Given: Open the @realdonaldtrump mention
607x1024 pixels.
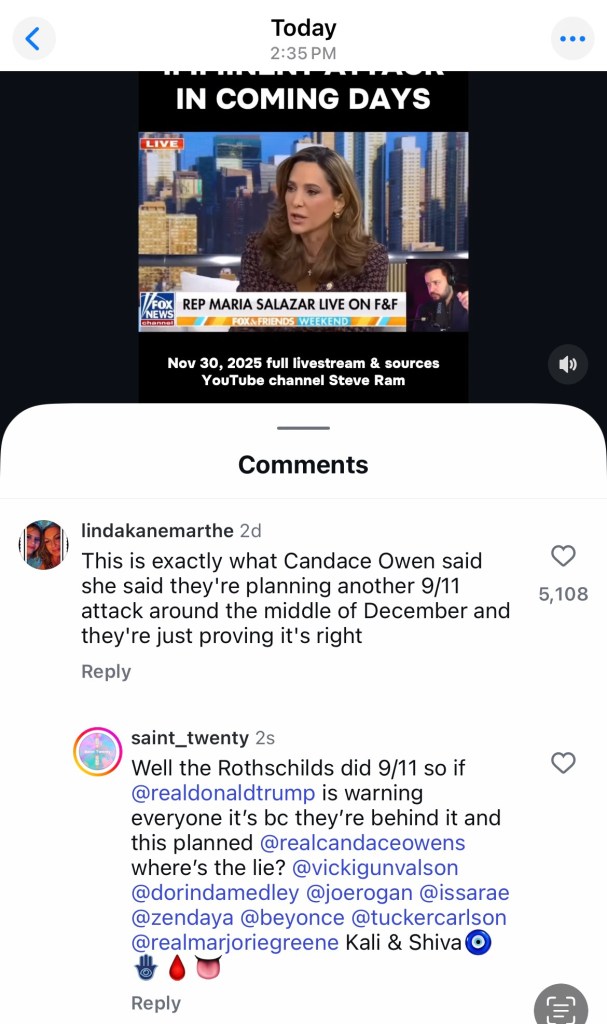Looking at the screenshot, I should point(223,793).
